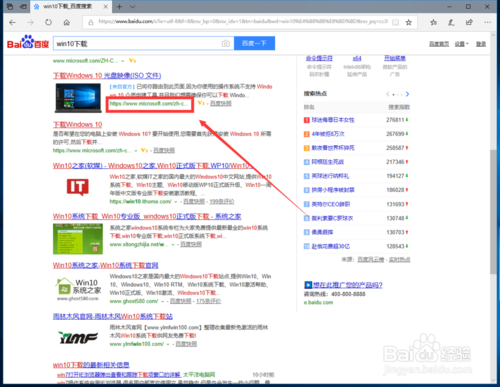Click the Share page icon
Viewport: 500px width, 387px height.
pos(469,22)
